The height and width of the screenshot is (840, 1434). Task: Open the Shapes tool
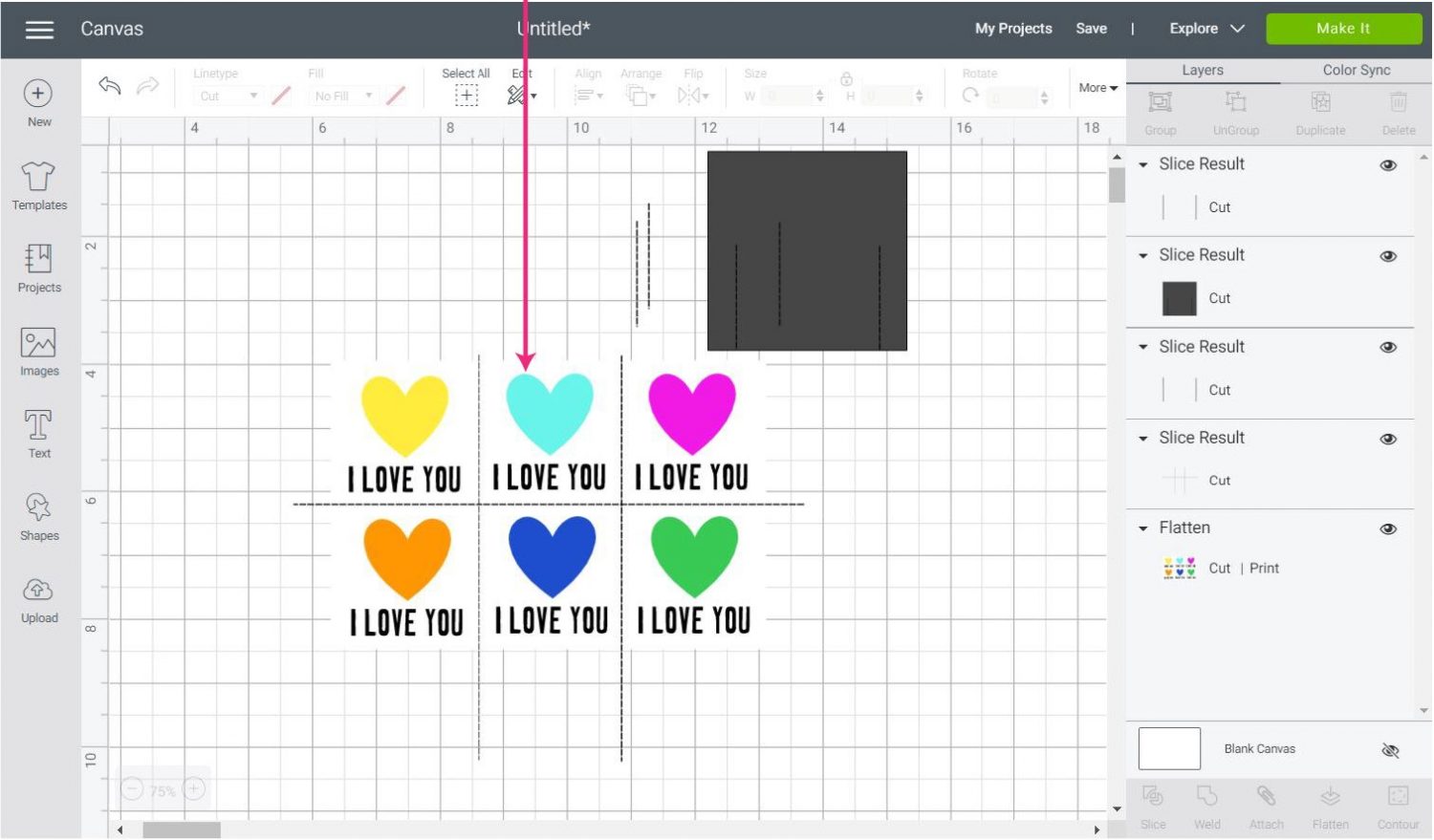pos(38,507)
